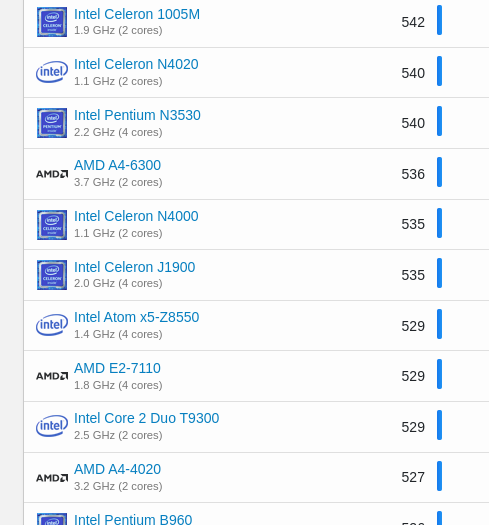
Task: Open the Intel Pentium B960 link
Action: click(x=133, y=519)
